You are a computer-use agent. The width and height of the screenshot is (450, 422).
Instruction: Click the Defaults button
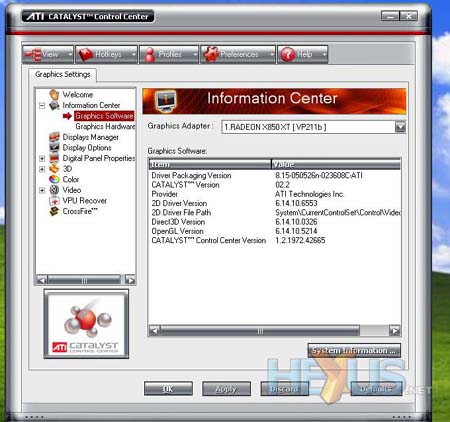point(376,389)
